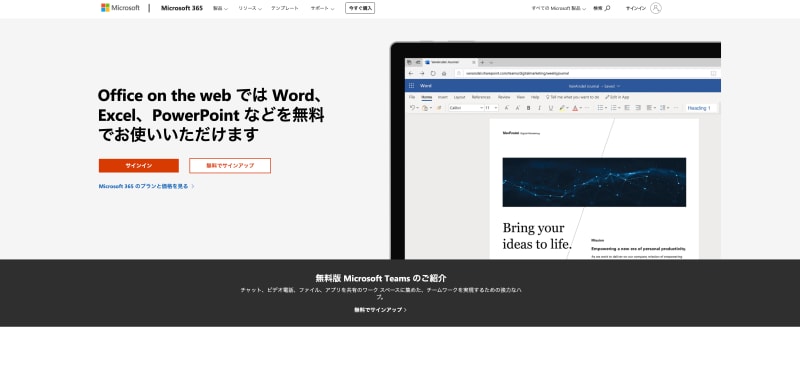
Task: Click Tell me what you want to do
Action: 572,97
